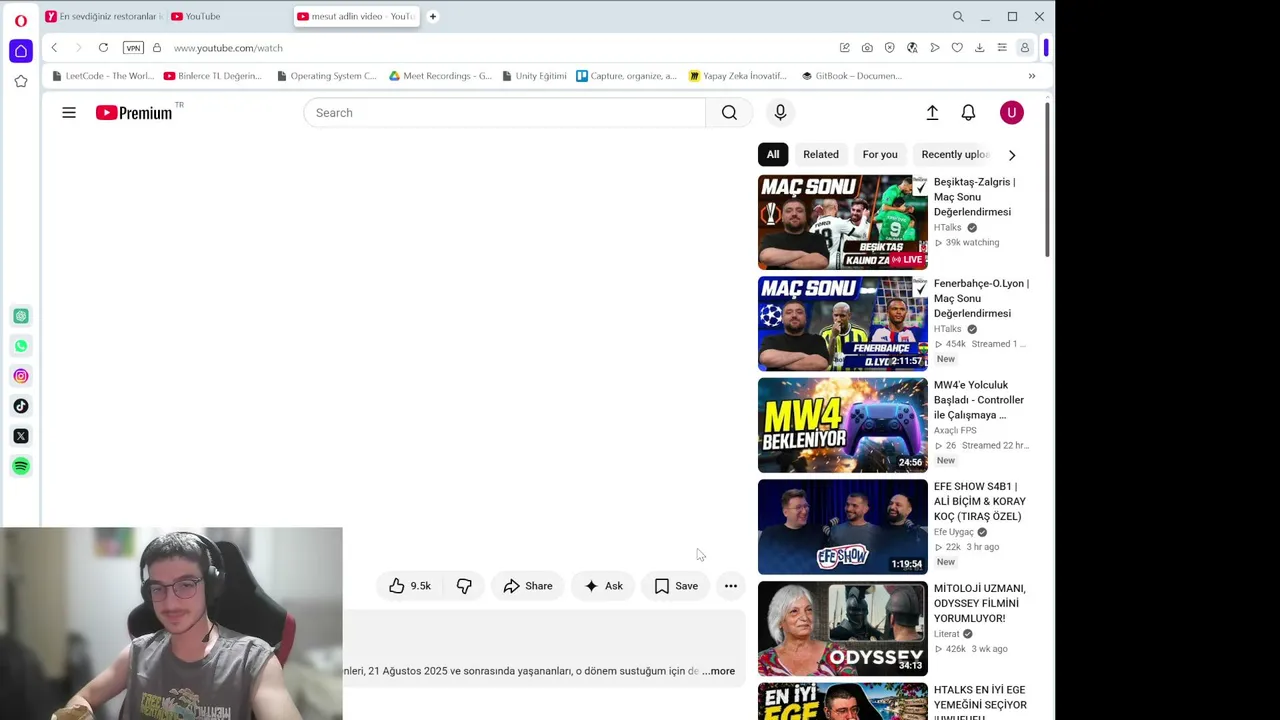Open the LeetCode bookmark
The height and width of the screenshot is (720, 1280).
tap(103, 76)
